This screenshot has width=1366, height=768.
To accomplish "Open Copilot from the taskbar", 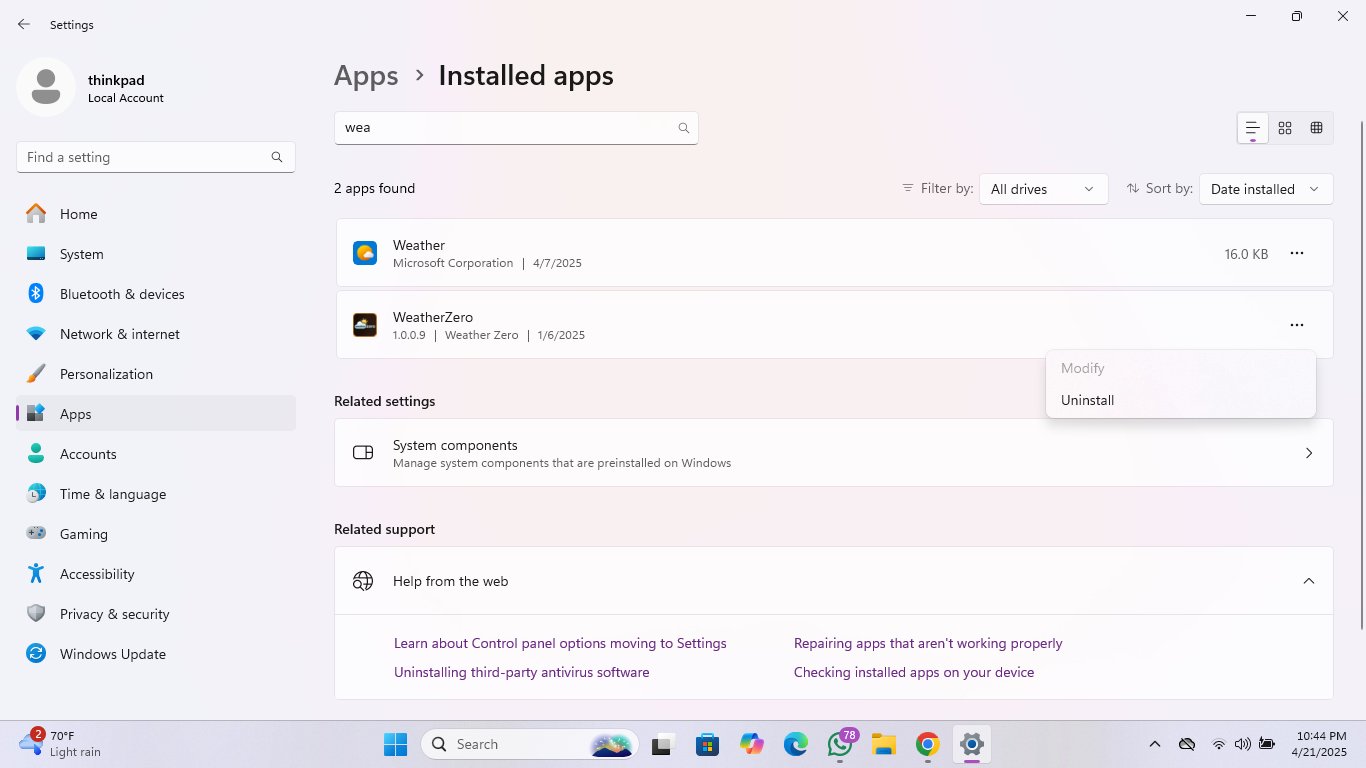I will pos(751,744).
